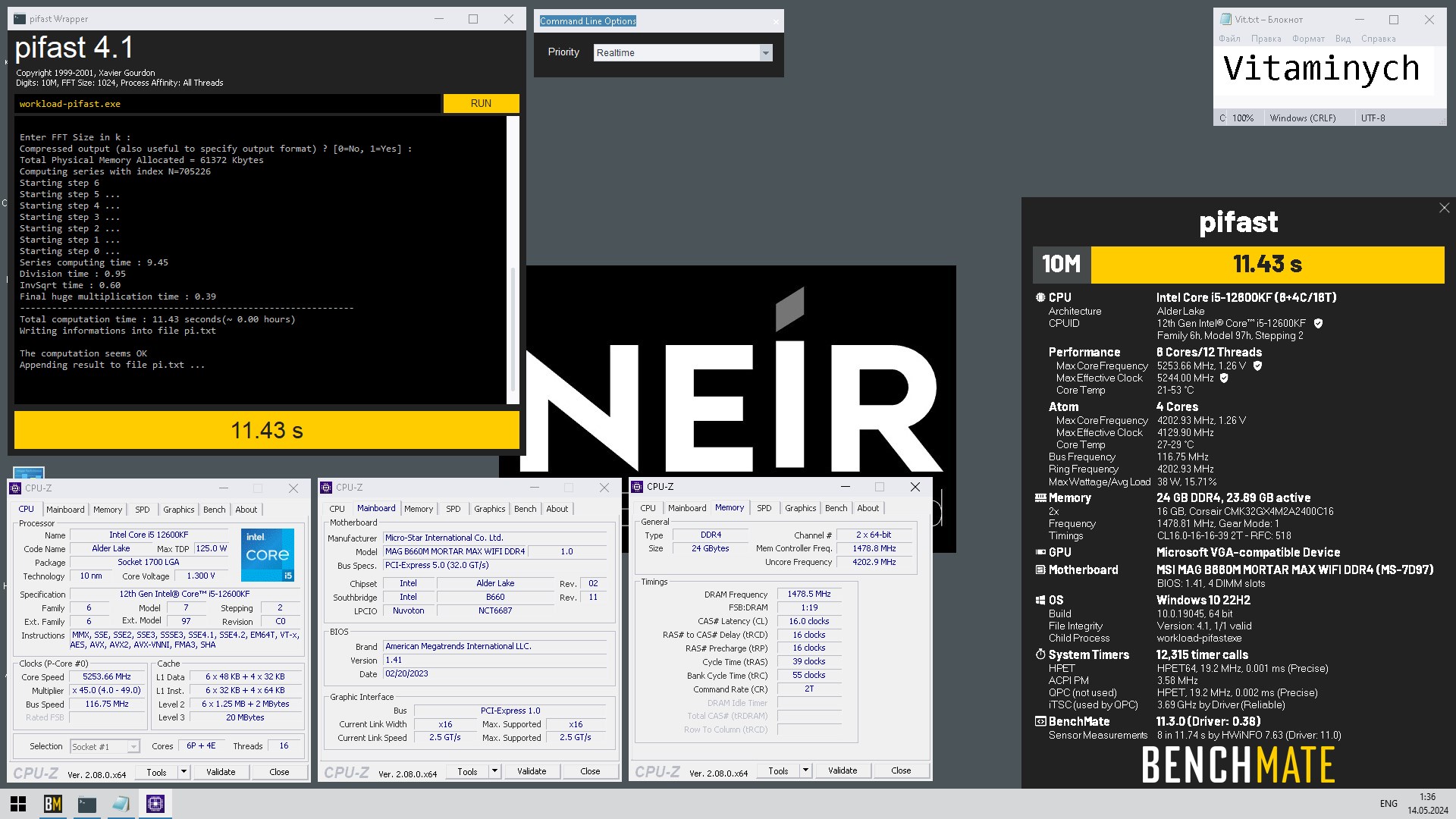Click the CPU-Z icon in the Mainboard CPU-Z window's title bar

[x=326, y=488]
